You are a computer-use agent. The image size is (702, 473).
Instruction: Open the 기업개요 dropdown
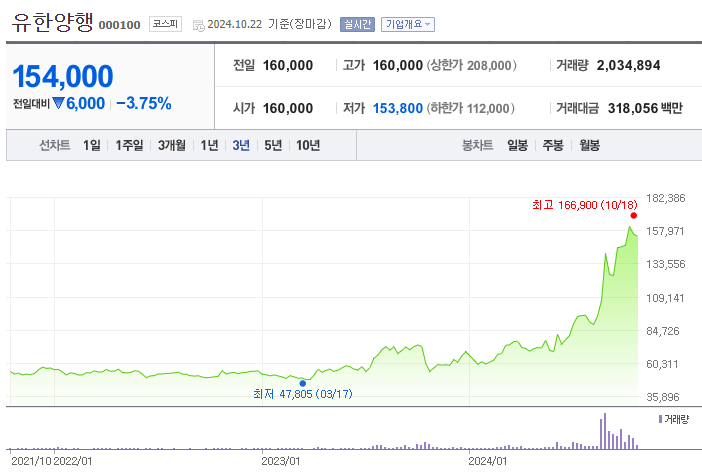408,24
